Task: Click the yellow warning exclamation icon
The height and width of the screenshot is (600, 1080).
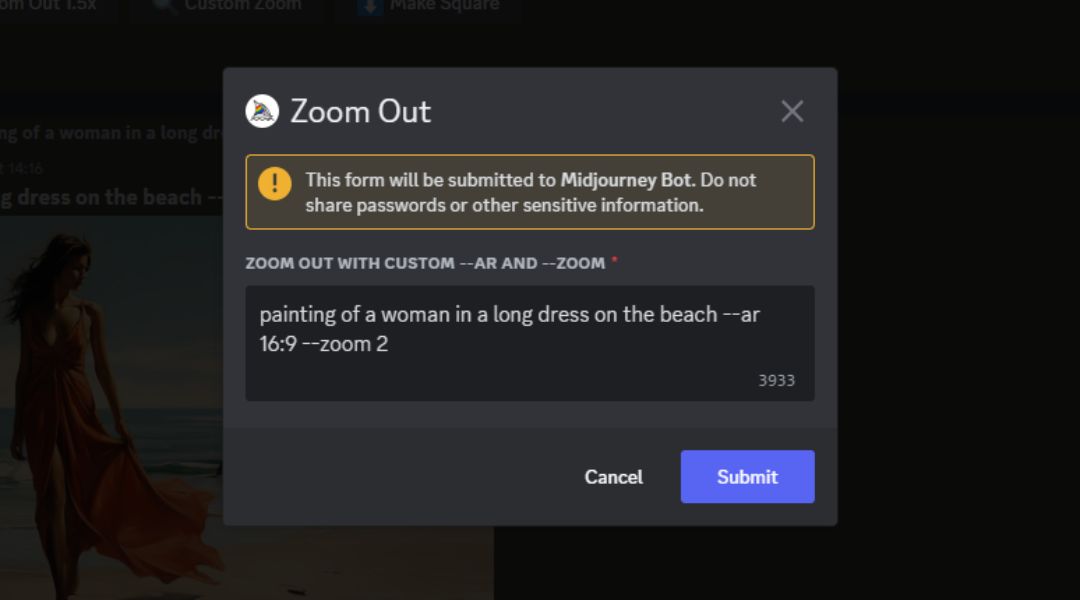Action: [277, 183]
